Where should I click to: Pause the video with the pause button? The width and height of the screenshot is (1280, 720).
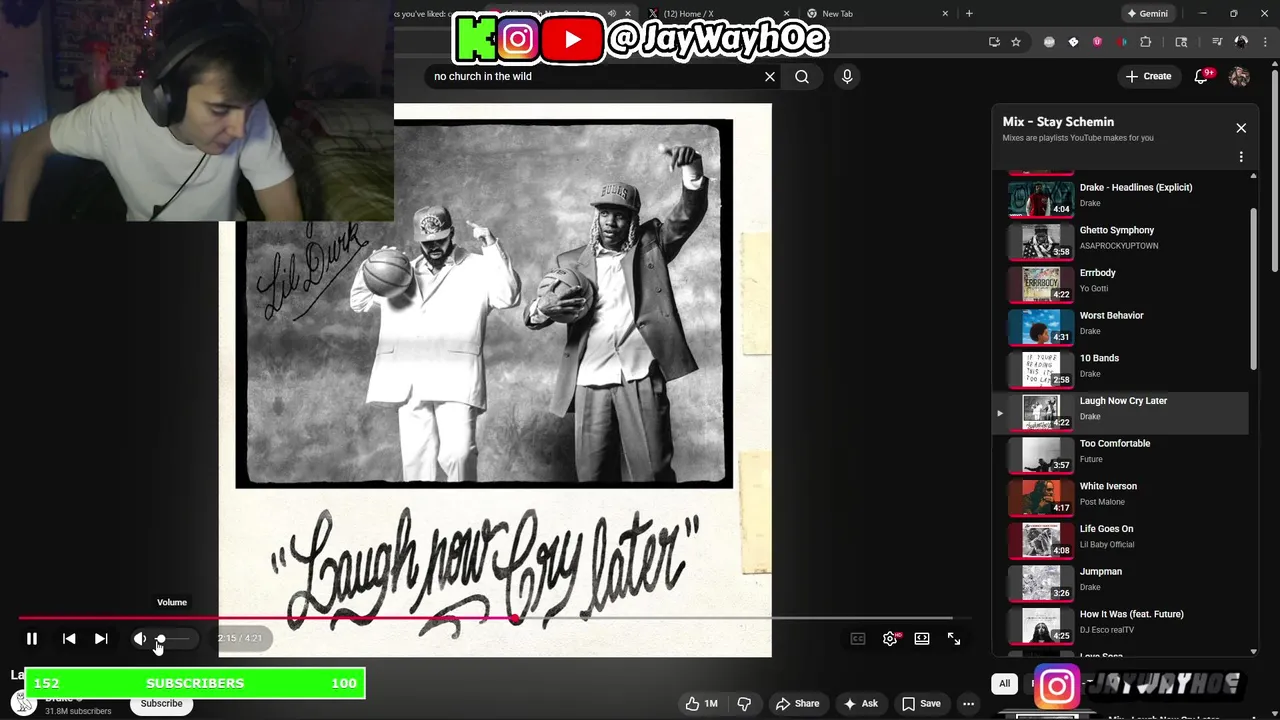point(32,638)
